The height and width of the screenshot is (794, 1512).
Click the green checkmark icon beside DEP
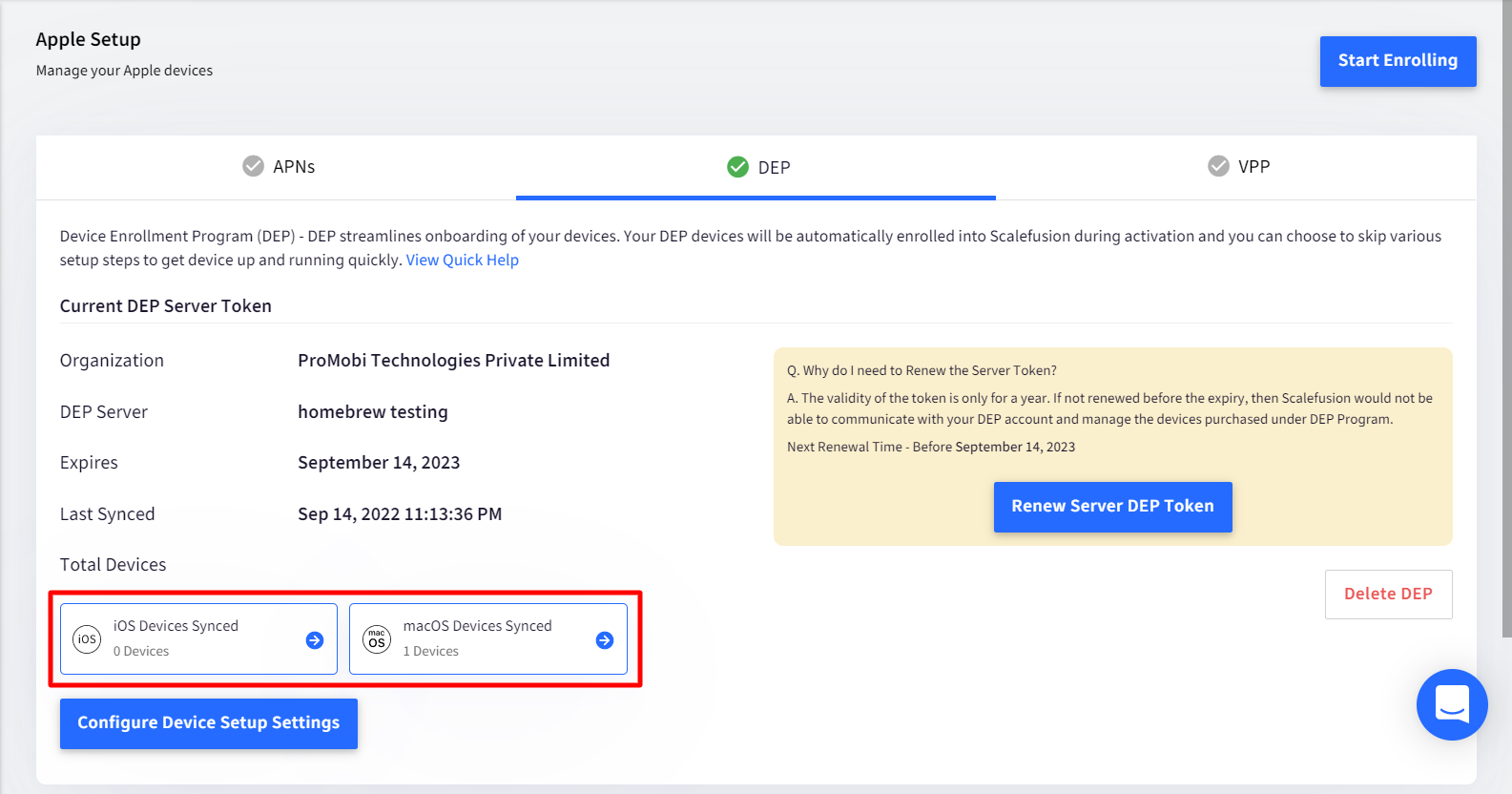coord(737,167)
